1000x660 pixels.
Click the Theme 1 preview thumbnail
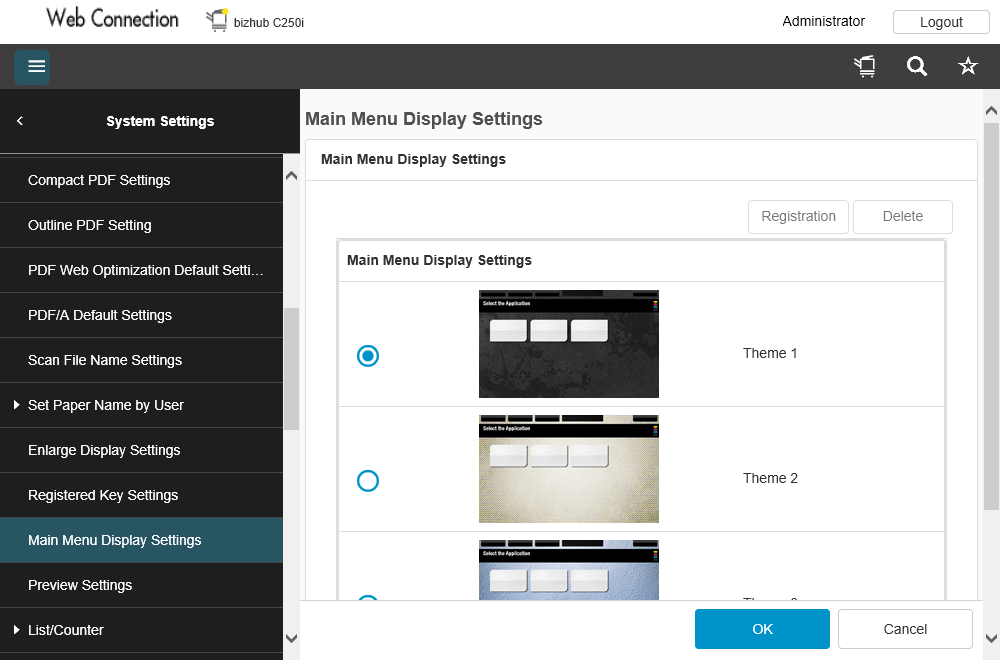click(569, 344)
